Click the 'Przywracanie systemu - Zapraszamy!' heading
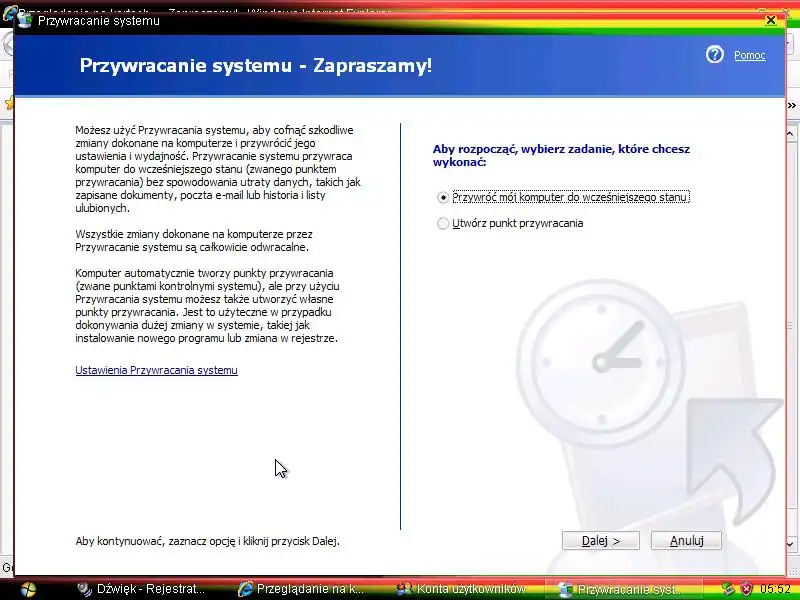The width and height of the screenshot is (800, 600). (256, 66)
